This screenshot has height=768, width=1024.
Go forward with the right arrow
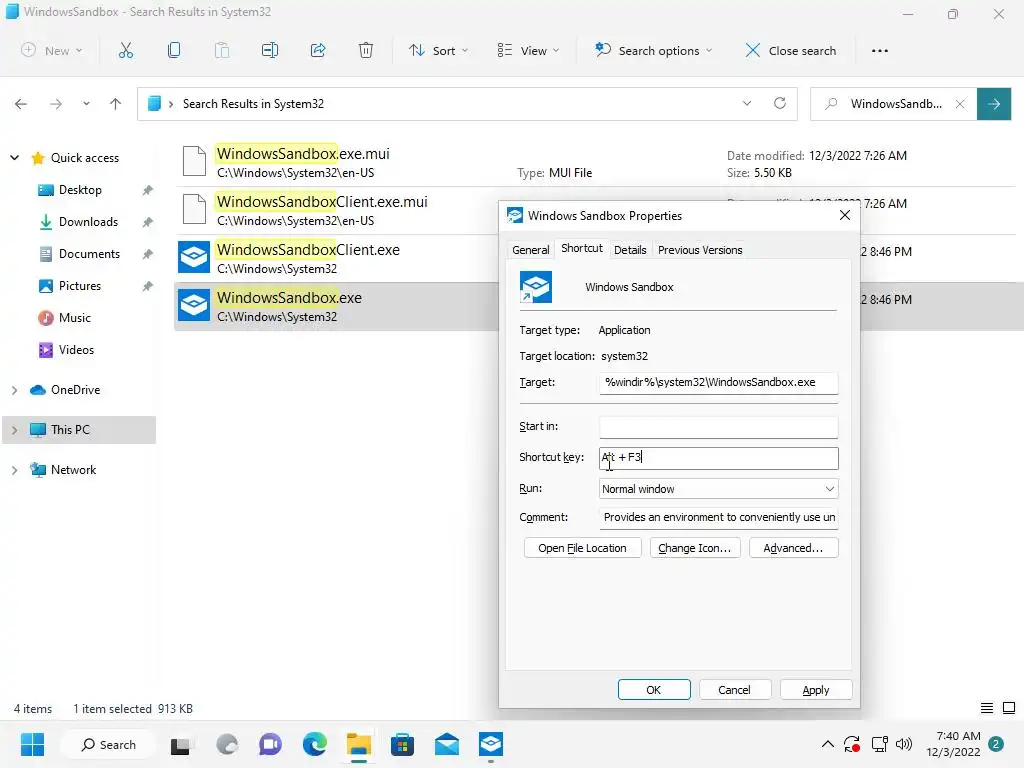56,104
